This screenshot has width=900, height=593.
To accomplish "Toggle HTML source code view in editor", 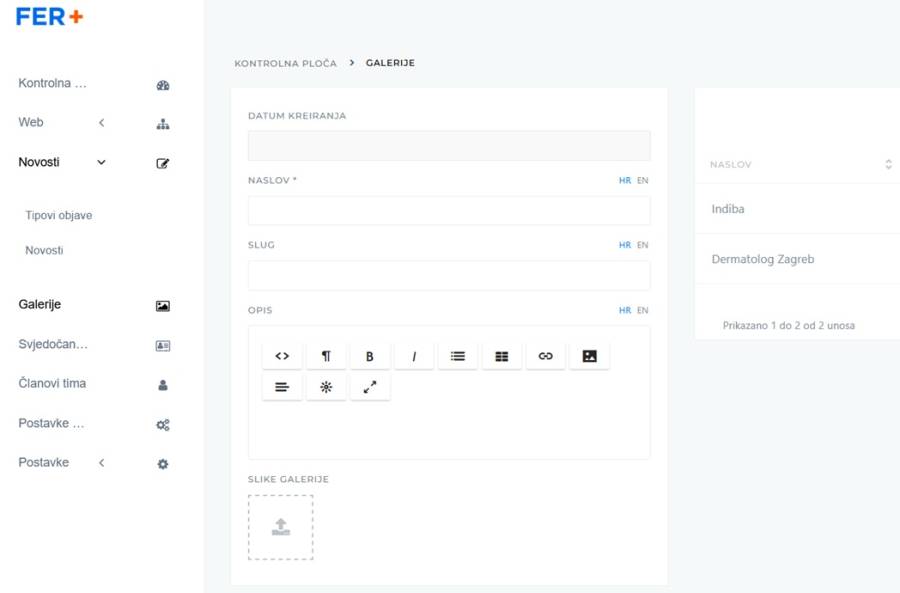I will tap(282, 356).
